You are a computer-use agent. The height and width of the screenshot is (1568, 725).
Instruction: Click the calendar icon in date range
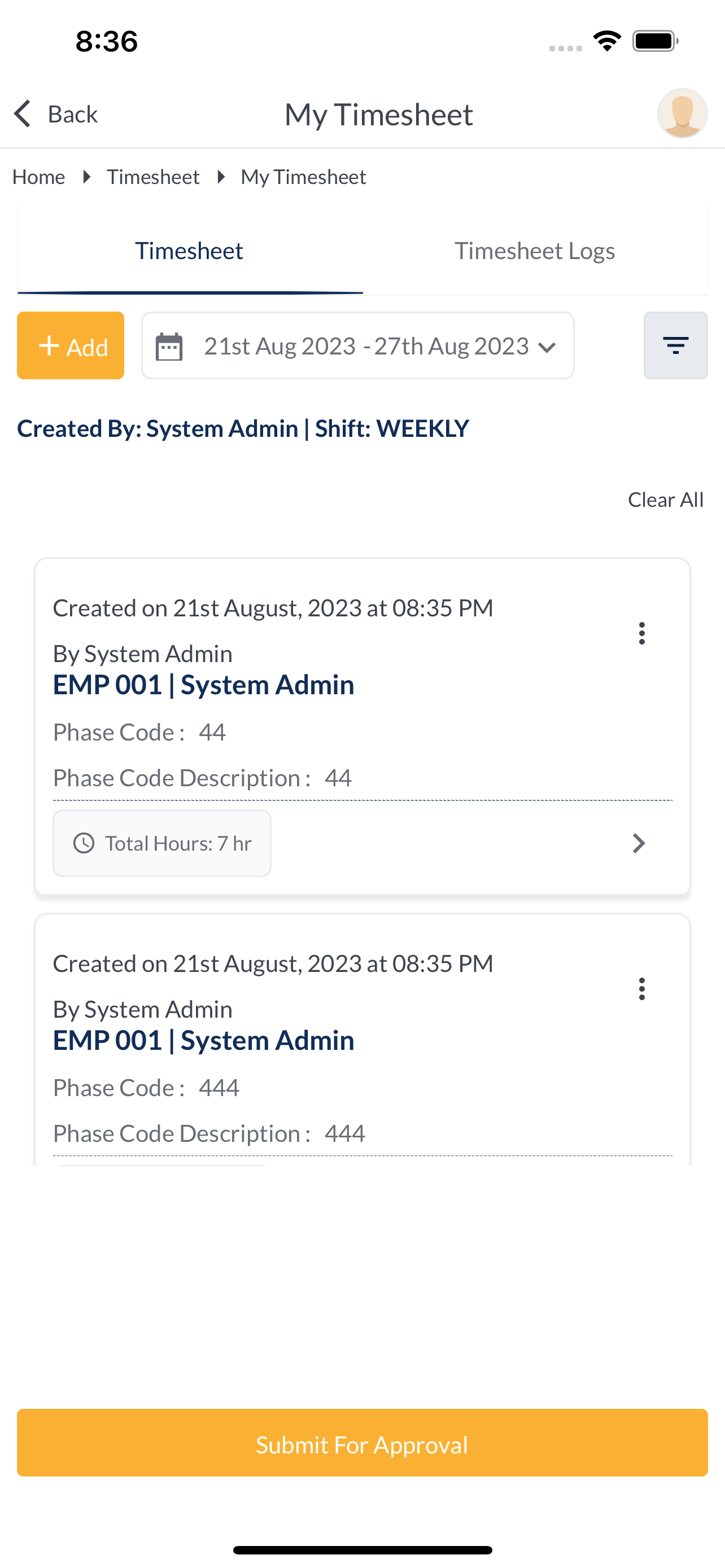pyautogui.click(x=169, y=347)
